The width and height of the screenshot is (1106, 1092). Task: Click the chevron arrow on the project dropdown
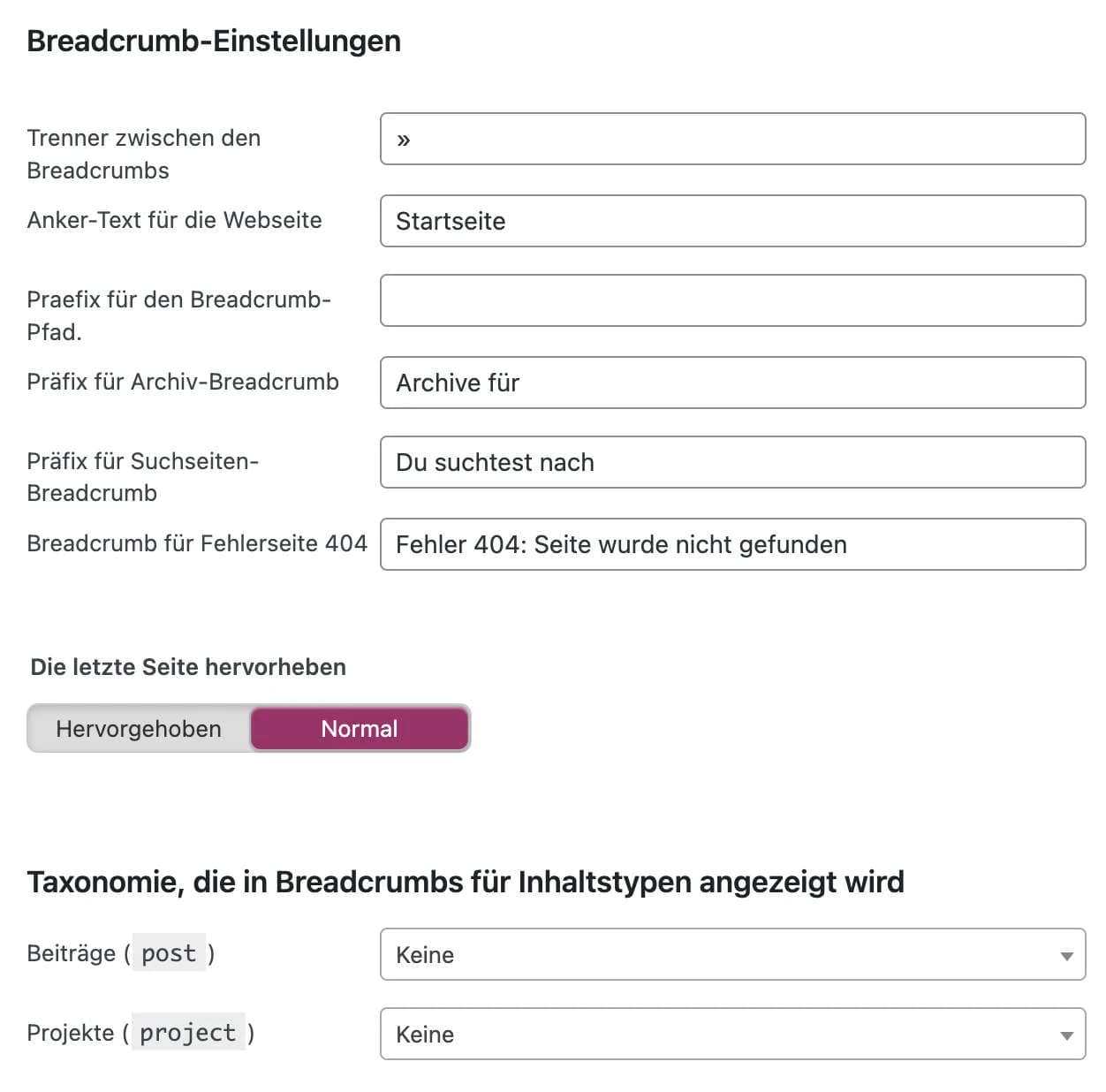1064,1035
